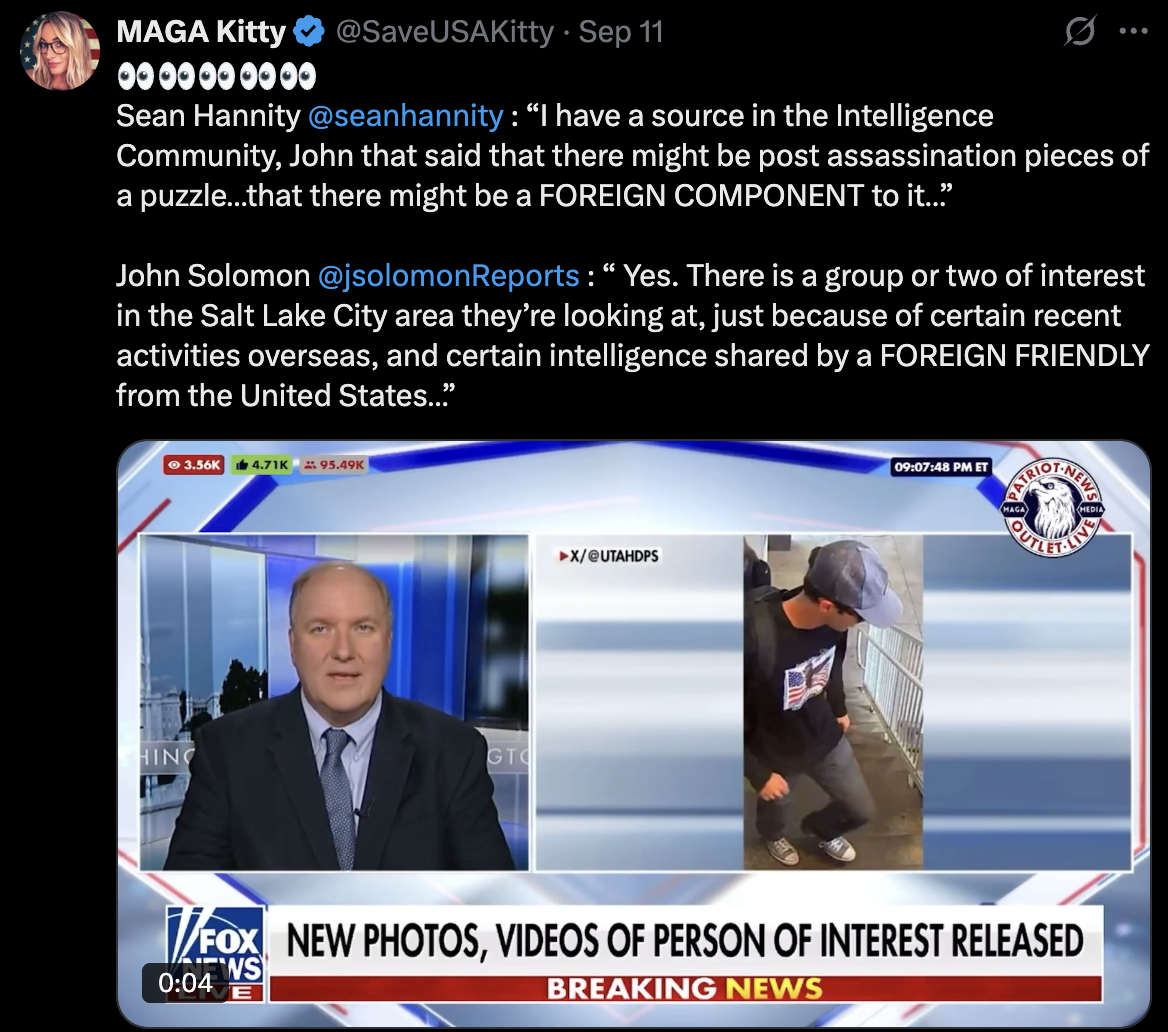Open the Sep 11 post timestamp
This screenshot has height=1032, width=1168.
[x=620, y=32]
